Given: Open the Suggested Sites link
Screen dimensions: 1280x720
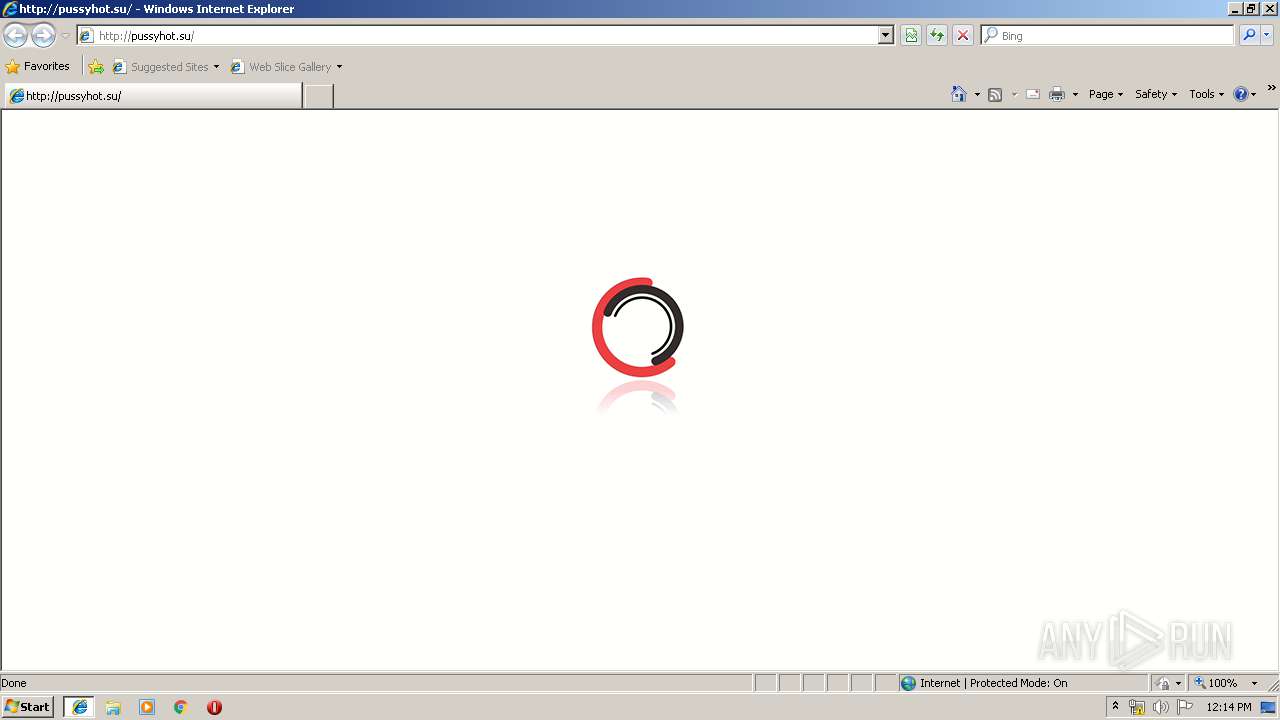Looking at the screenshot, I should pos(165,67).
